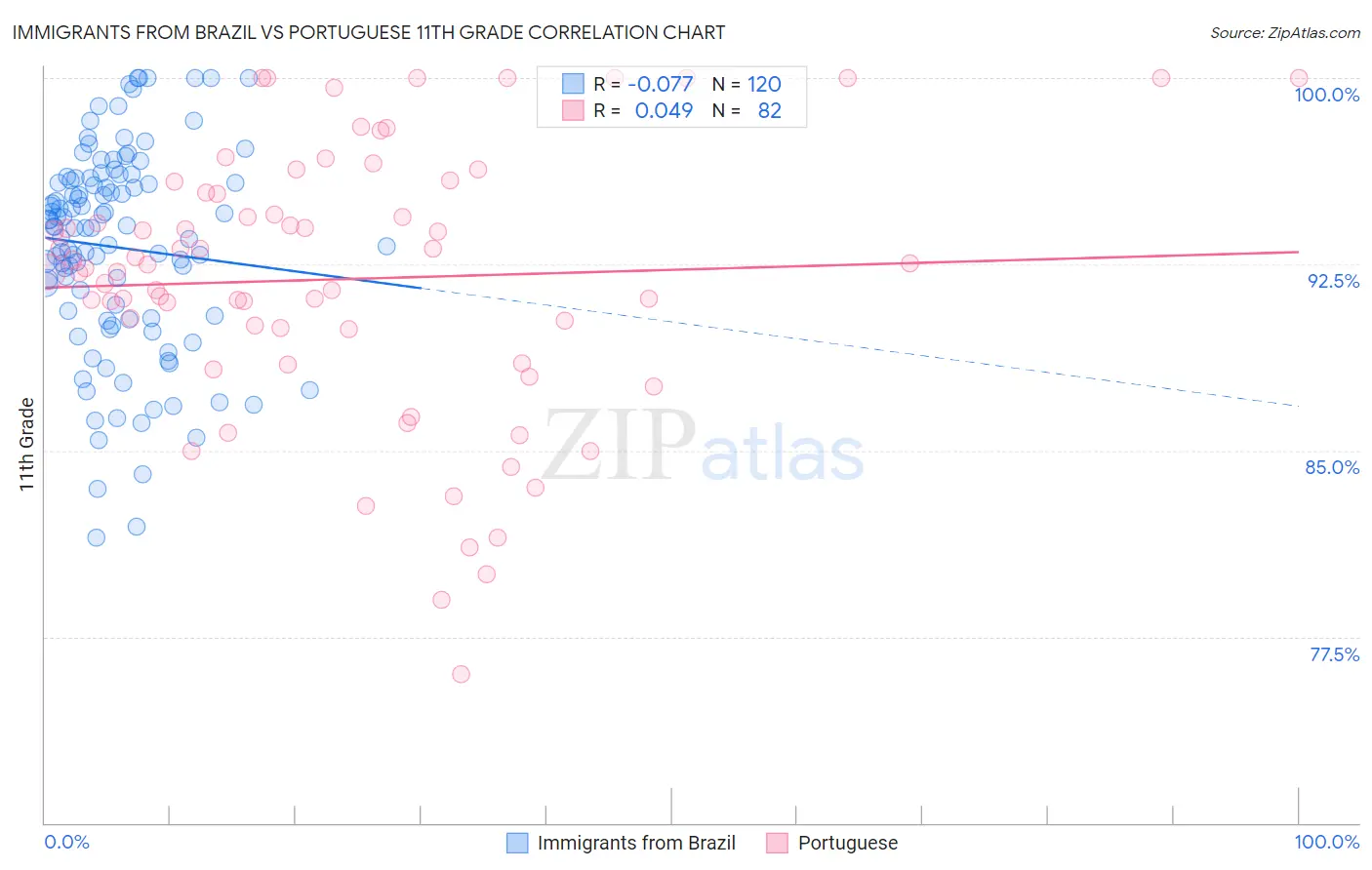
Task: Click the chart title text
Action: pyautogui.click(x=369, y=32)
